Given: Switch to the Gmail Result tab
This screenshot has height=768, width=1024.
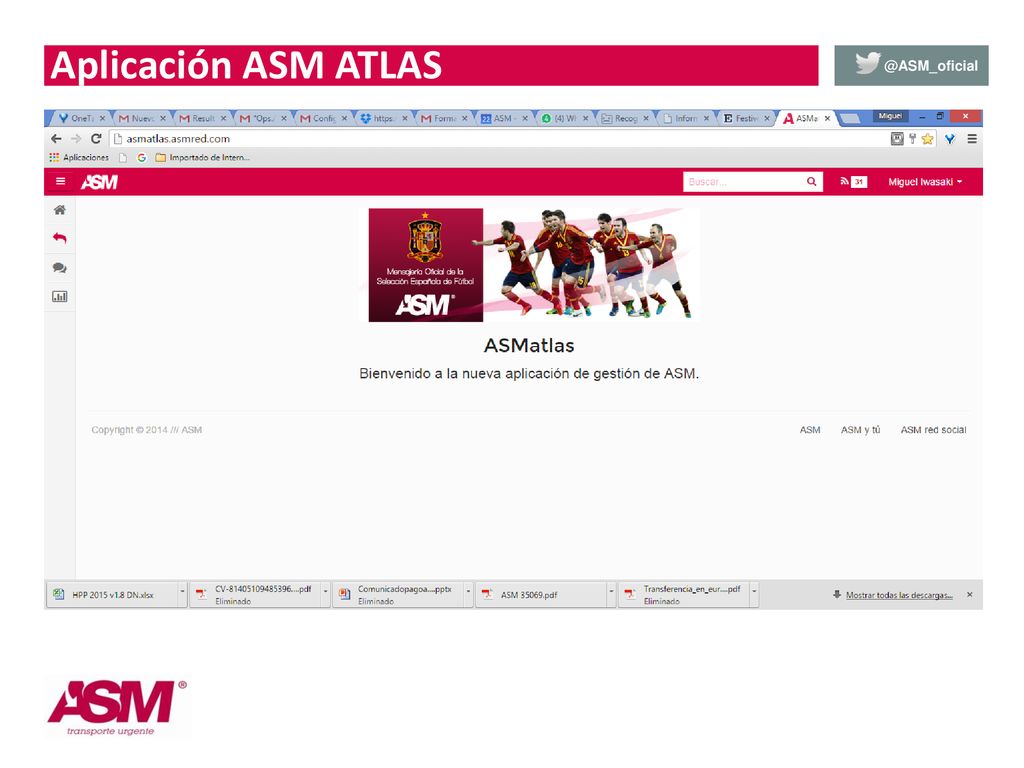Looking at the screenshot, I should click(x=202, y=118).
